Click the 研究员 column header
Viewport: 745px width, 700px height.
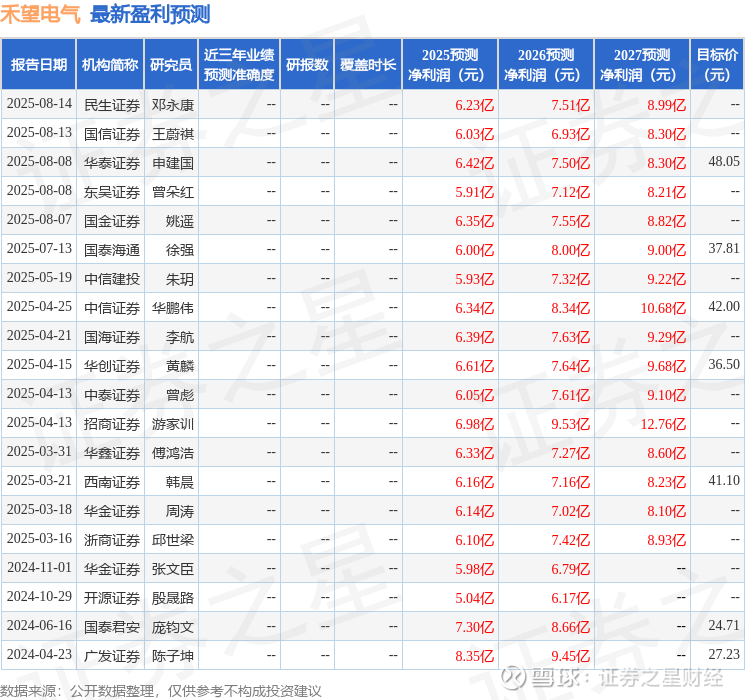[171, 65]
